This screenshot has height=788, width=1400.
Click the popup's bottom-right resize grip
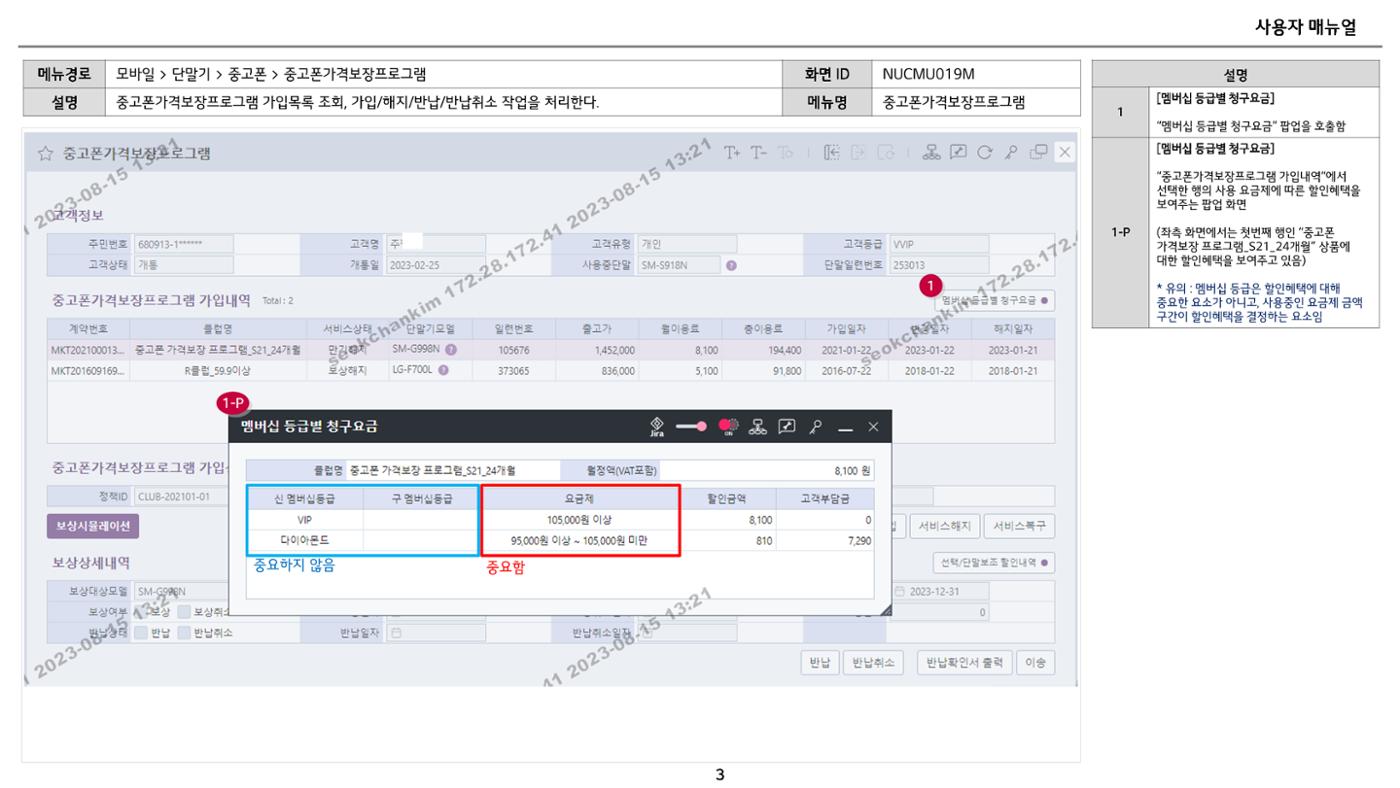885,608
